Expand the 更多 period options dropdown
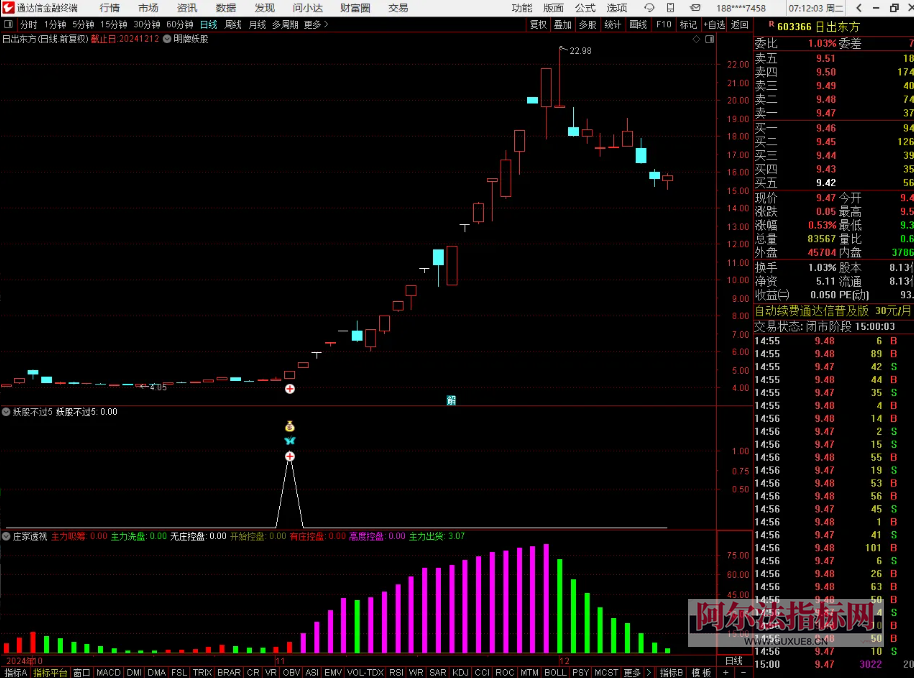 pyautogui.click(x=315, y=24)
